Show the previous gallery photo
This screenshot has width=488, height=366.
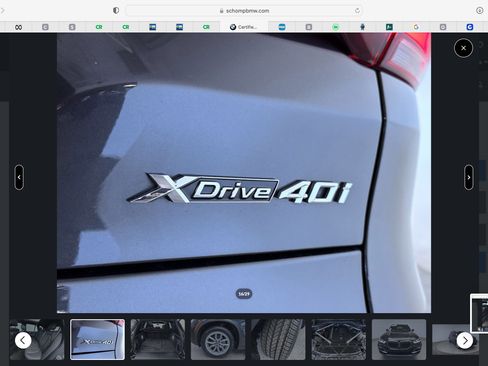19,177
